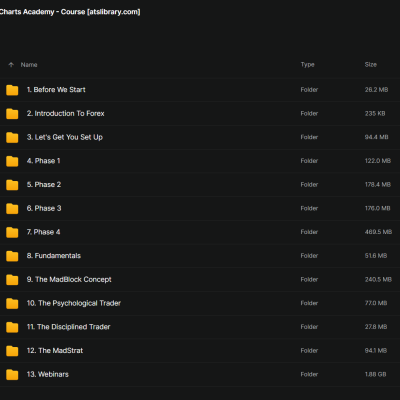Select the 51.6 MB size value
The image size is (400, 400).
(x=376, y=256)
